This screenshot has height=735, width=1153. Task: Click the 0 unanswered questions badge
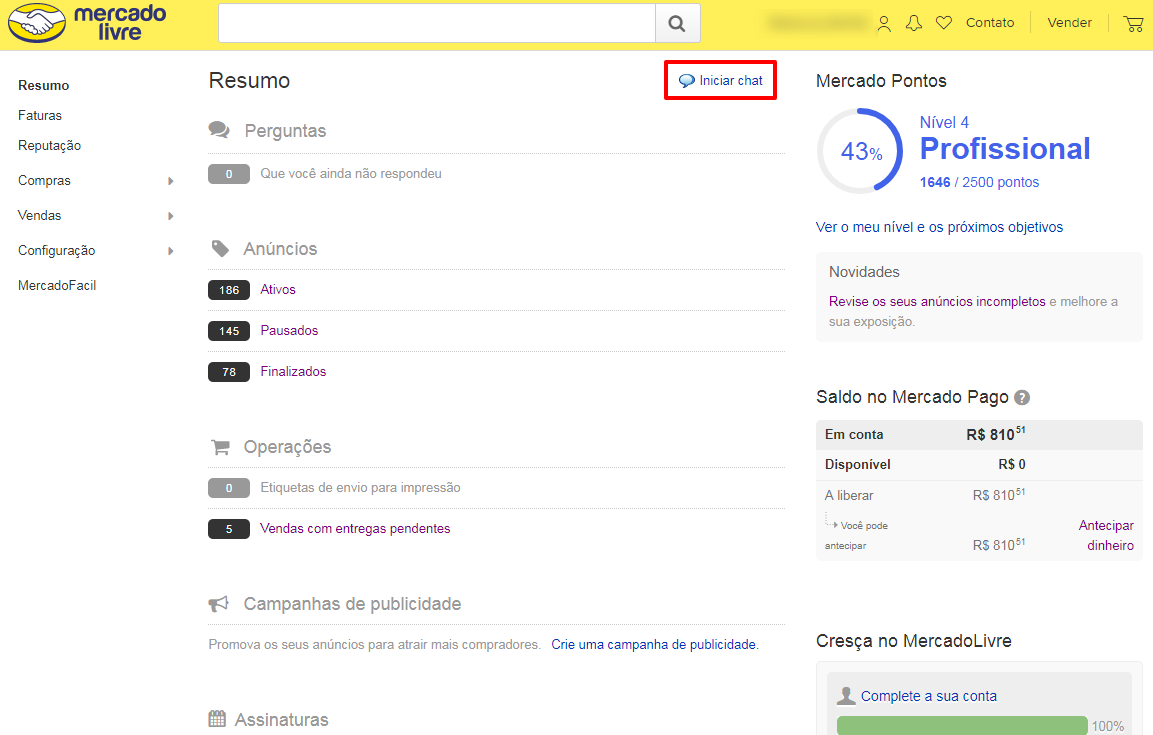coord(229,174)
